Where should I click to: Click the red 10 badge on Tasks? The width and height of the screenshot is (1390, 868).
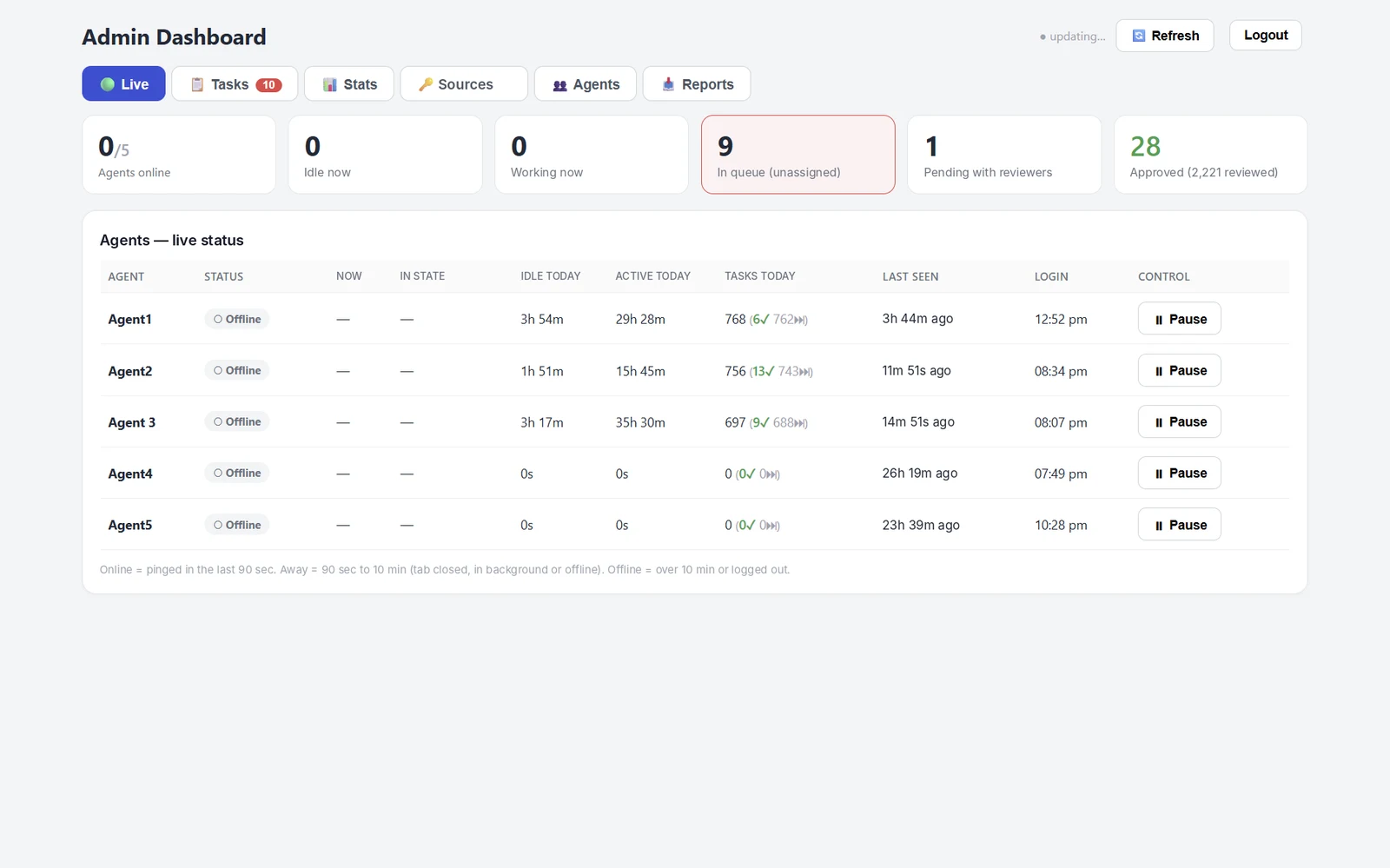[268, 85]
